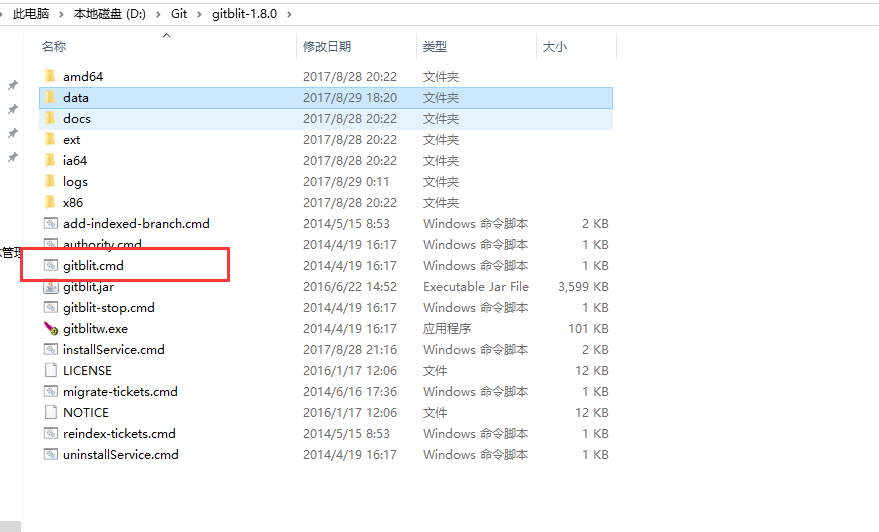Sort by the 大小 column header
The width and height of the screenshot is (879, 532).
(554, 47)
